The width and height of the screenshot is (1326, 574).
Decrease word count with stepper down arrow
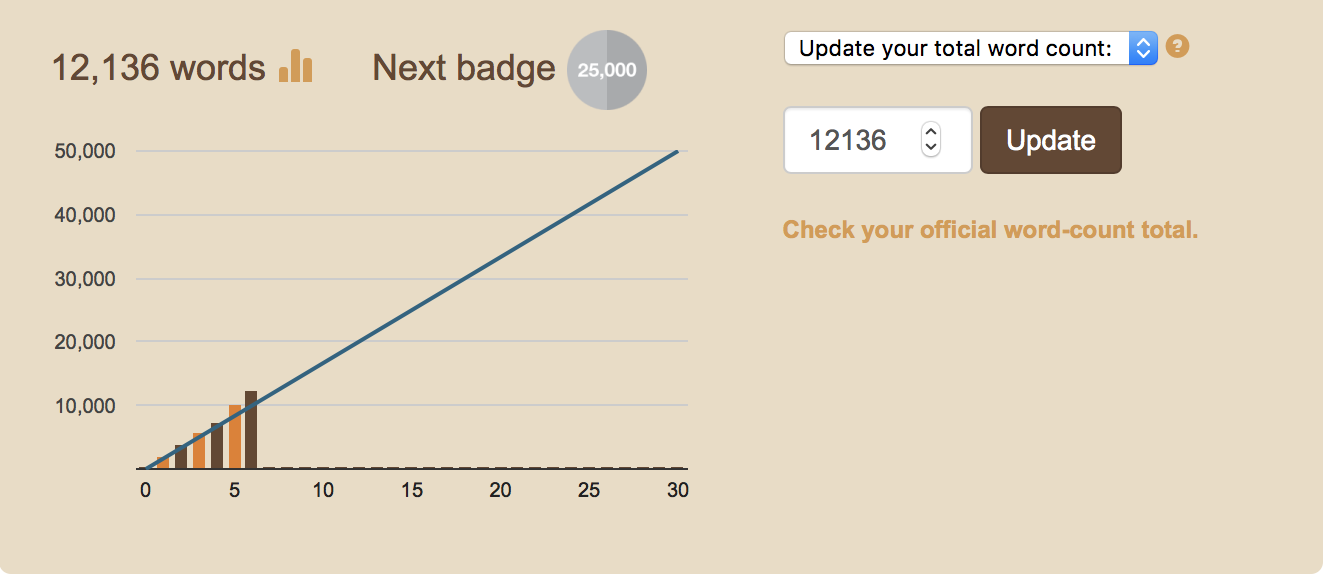pos(931,148)
